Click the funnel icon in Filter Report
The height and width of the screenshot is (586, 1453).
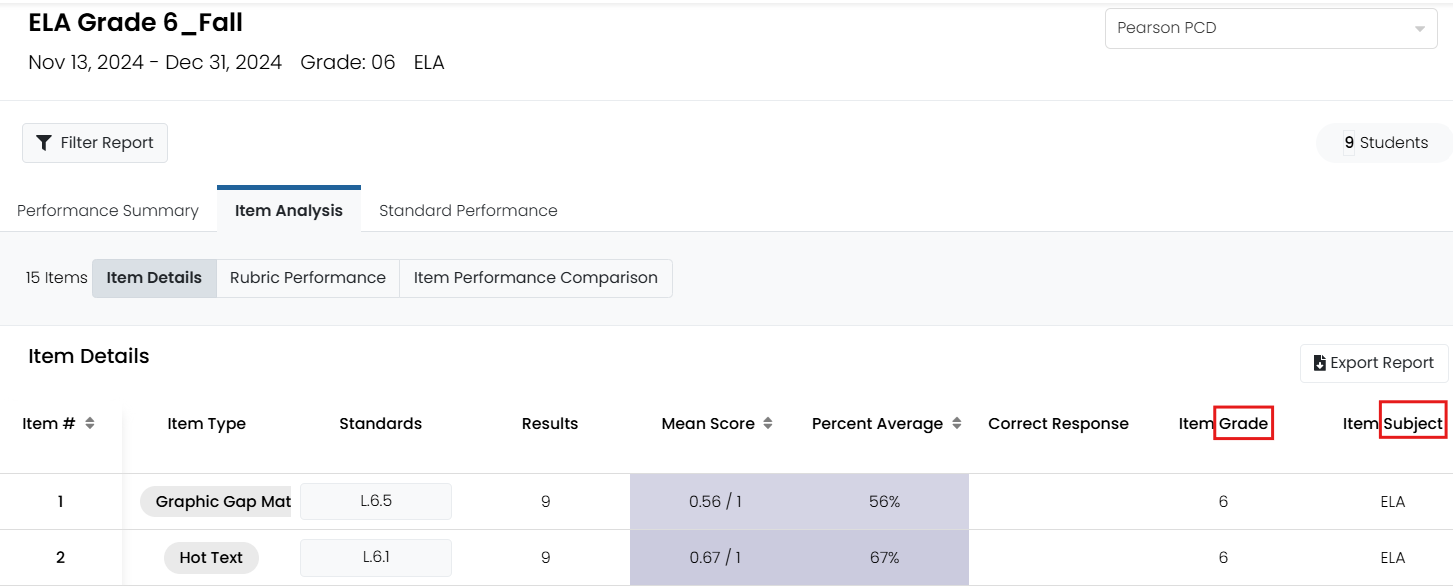click(44, 143)
